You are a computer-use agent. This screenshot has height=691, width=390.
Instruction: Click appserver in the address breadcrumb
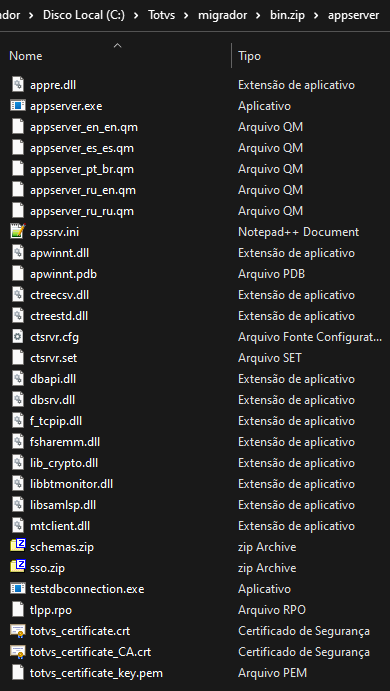pyautogui.click(x=353, y=15)
